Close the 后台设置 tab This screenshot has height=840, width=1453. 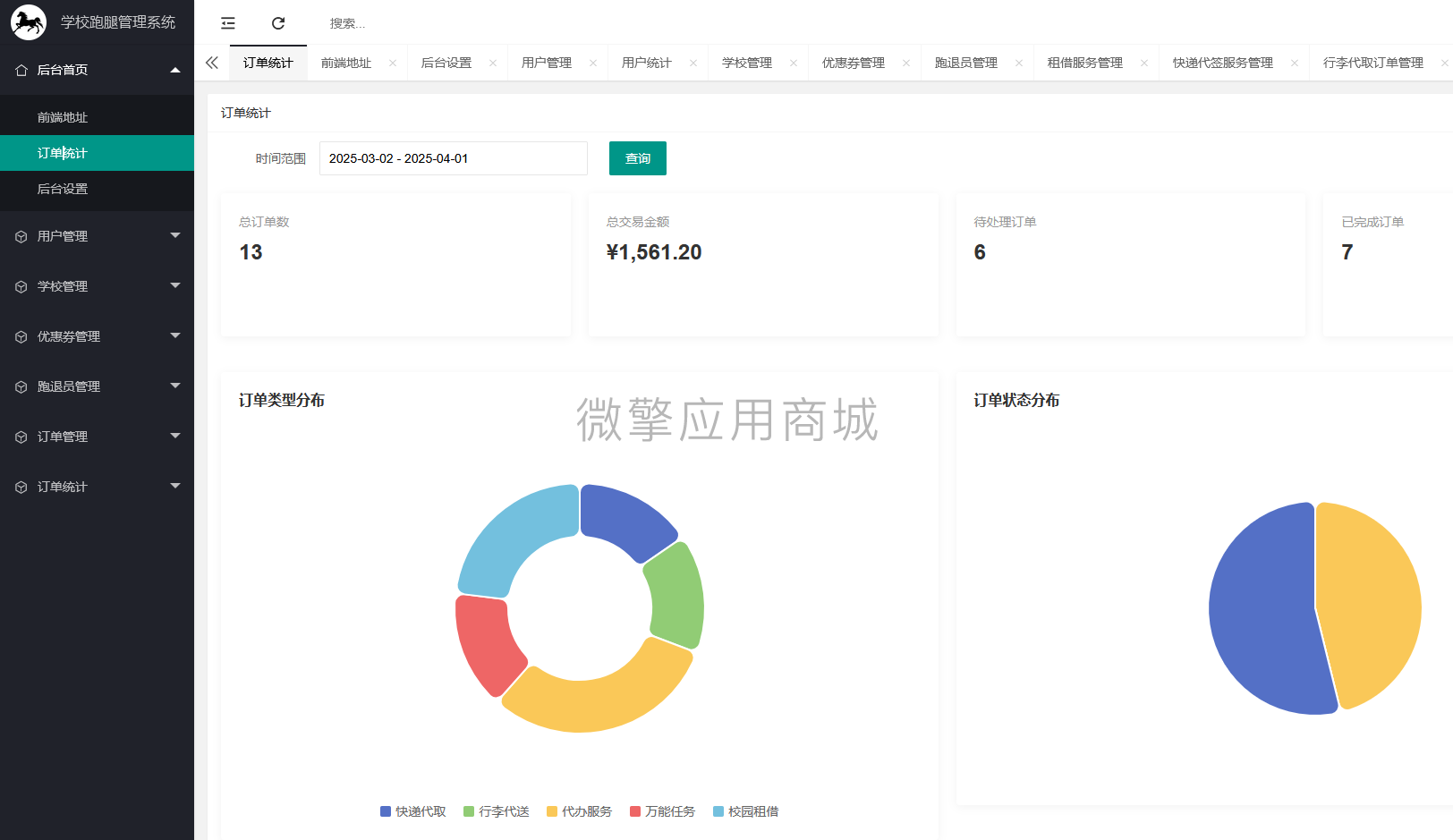tap(493, 63)
